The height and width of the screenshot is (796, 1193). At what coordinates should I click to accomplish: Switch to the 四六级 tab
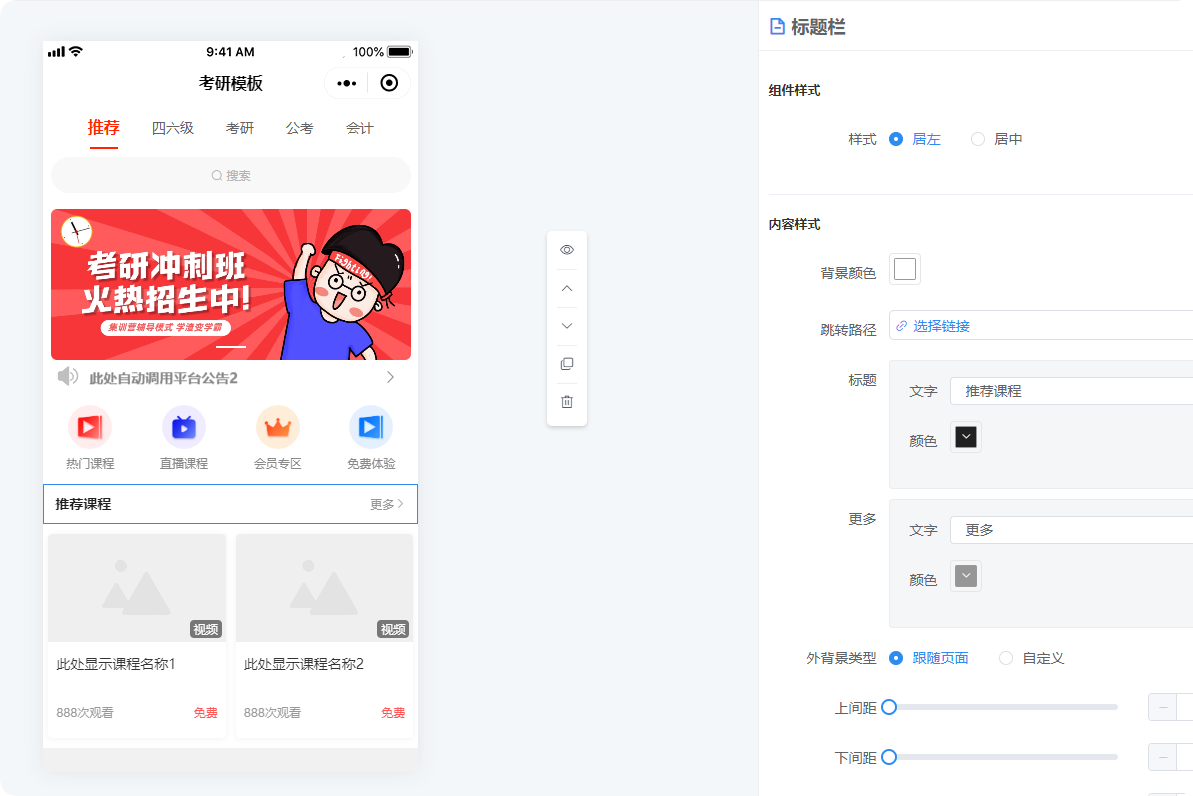coord(173,128)
